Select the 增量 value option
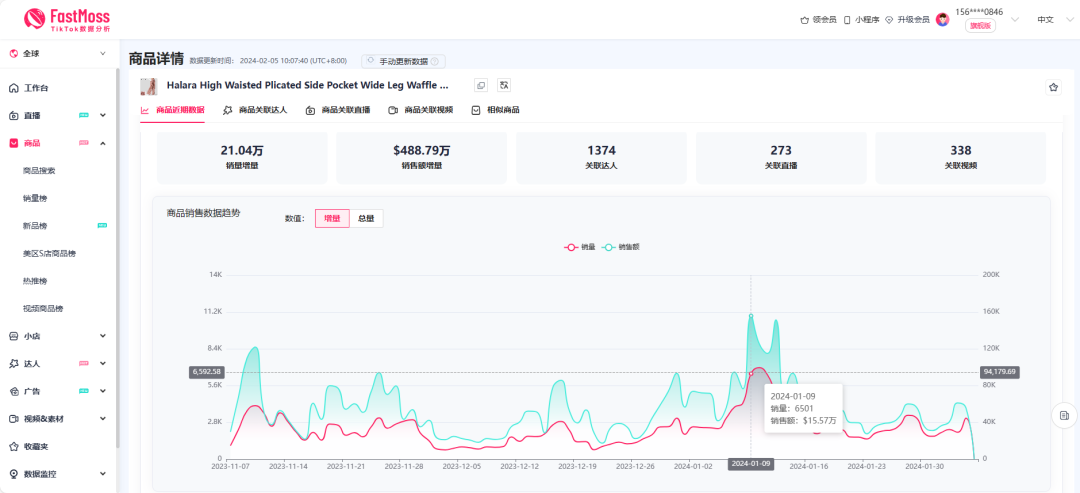The width and height of the screenshot is (1080, 493). 332,218
